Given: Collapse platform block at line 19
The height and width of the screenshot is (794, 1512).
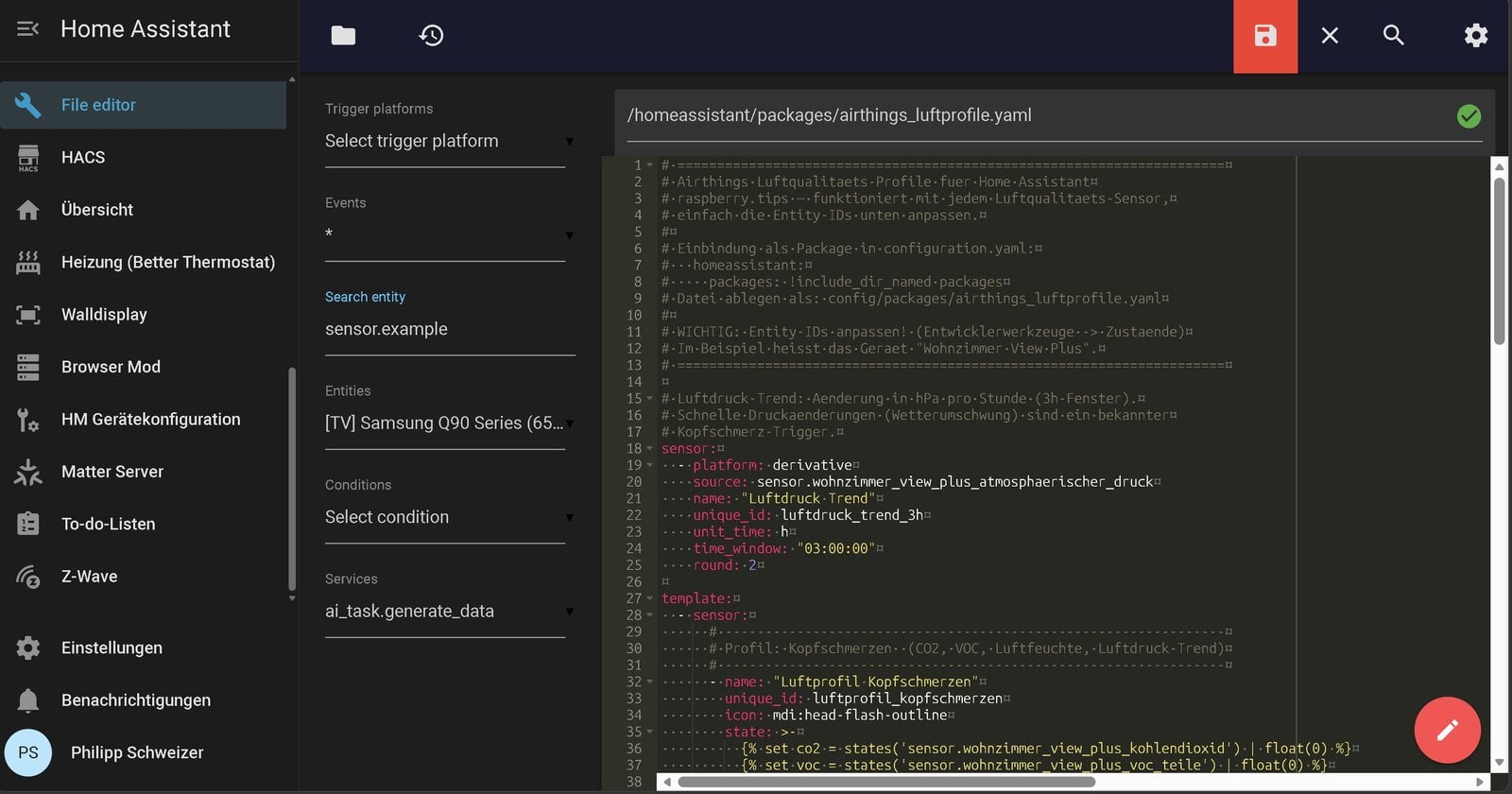Looking at the screenshot, I should tap(649, 465).
